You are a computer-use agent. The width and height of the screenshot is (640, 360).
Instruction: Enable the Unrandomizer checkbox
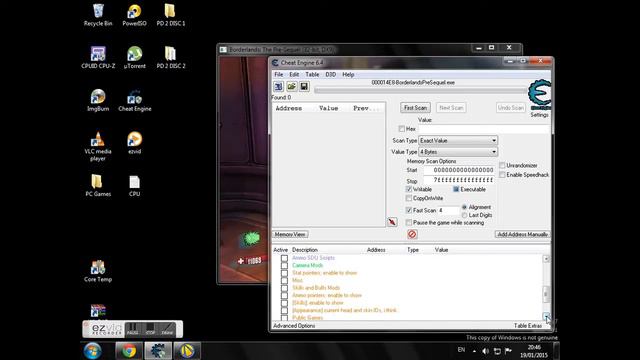(x=502, y=165)
